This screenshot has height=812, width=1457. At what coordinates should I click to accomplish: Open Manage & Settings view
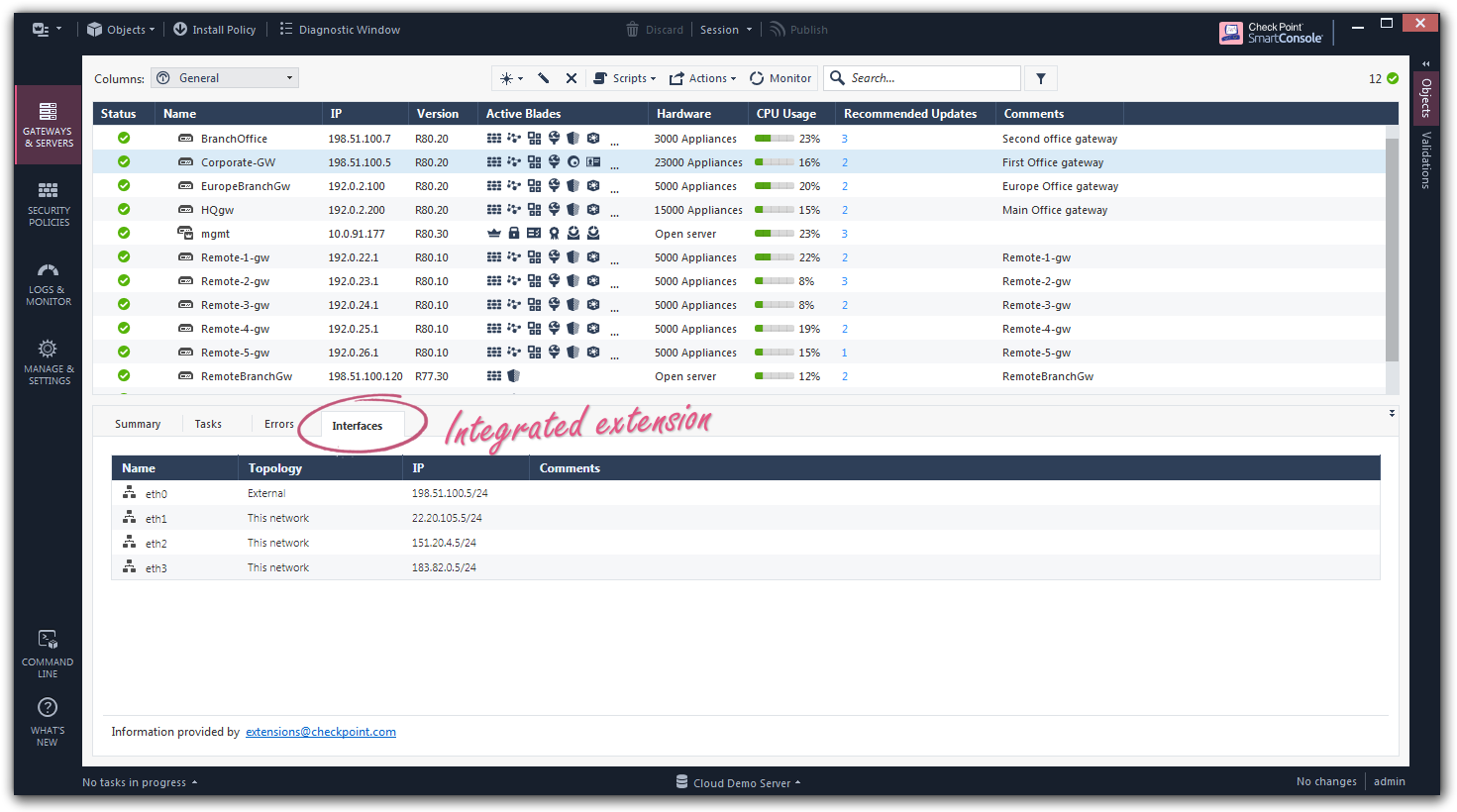pos(49,362)
